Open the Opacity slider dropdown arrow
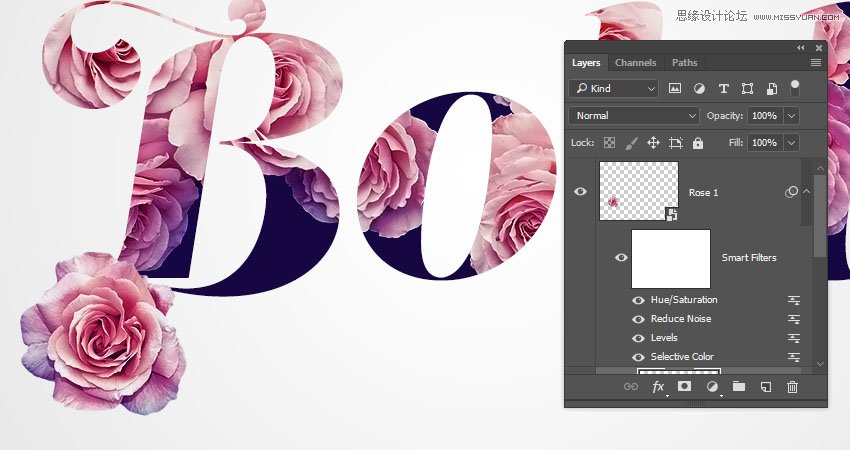Screen dimensions: 850x450 pyautogui.click(x=791, y=115)
